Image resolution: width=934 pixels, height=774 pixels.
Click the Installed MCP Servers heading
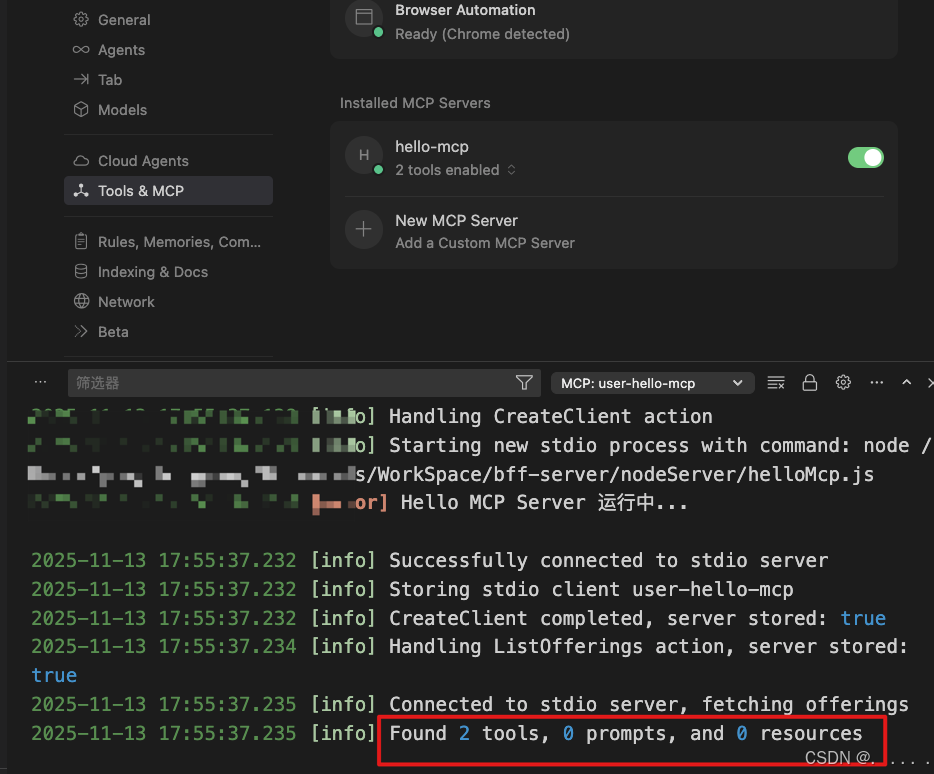tap(415, 103)
